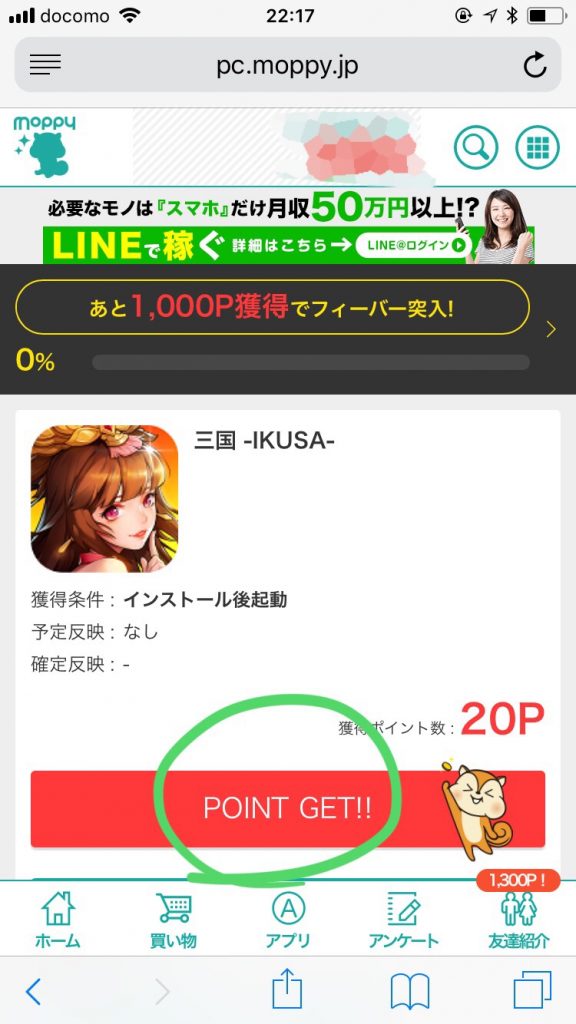Image resolution: width=576 pixels, height=1024 pixels.
Task: Open アプリ tab
Action: [x=288, y=920]
